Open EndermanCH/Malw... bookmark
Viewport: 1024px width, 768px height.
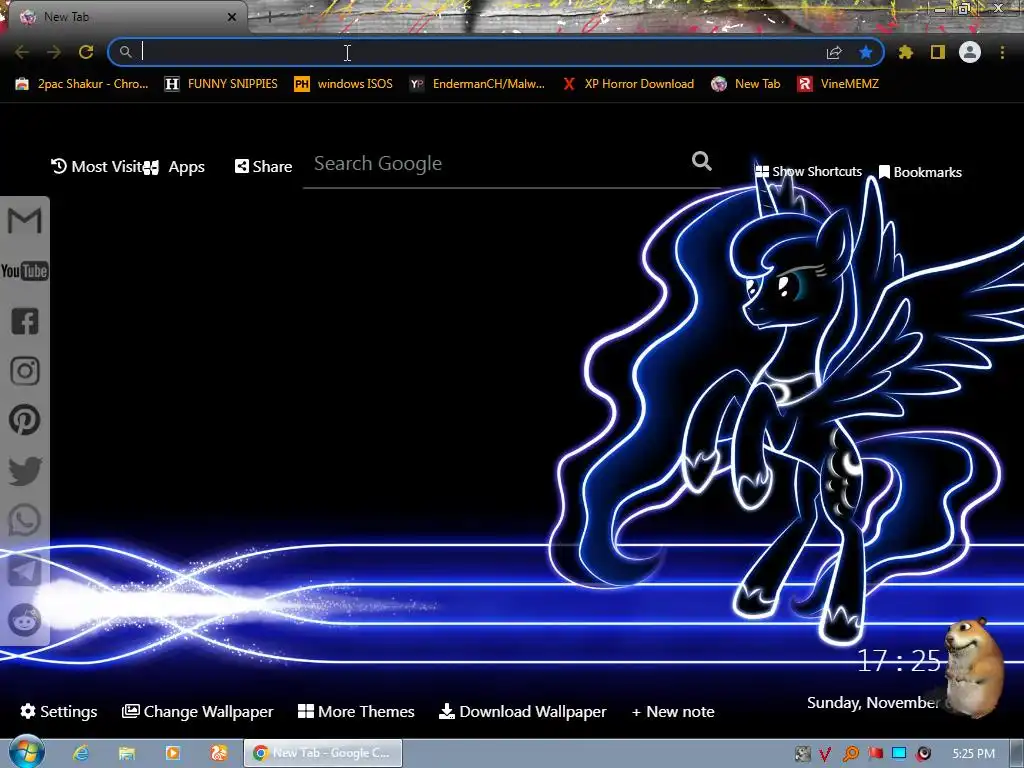click(477, 84)
